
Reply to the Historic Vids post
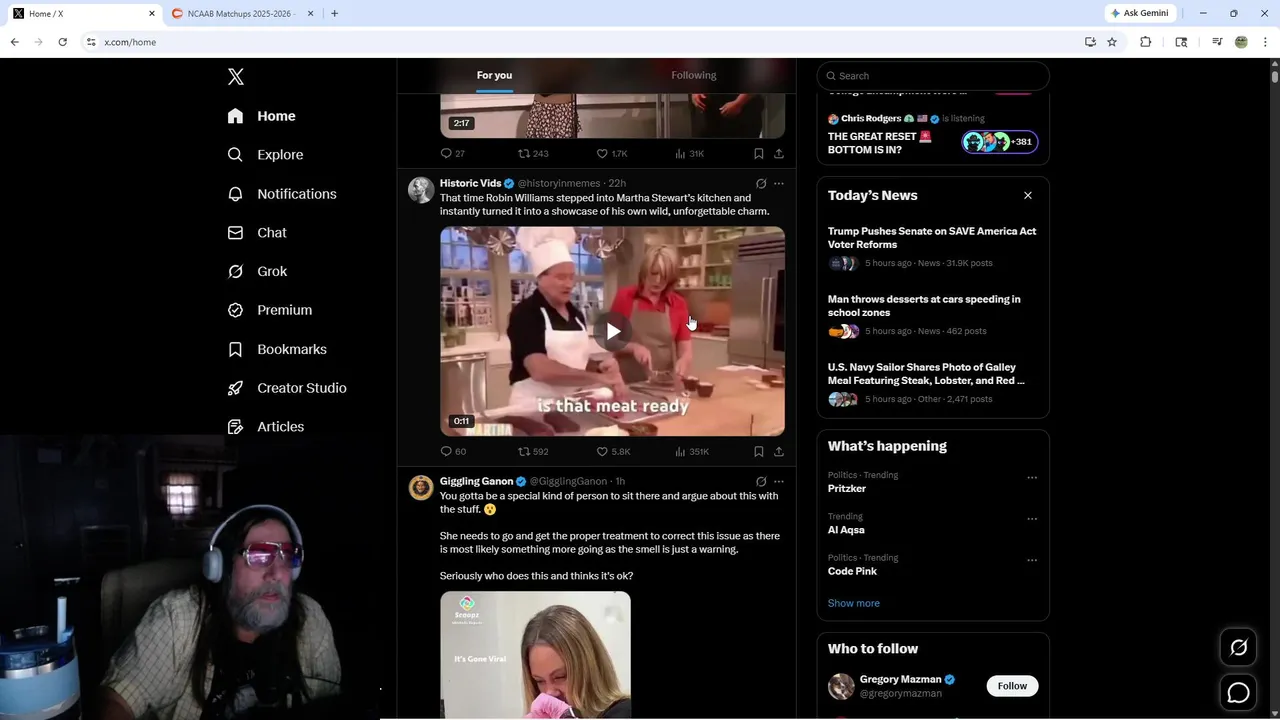453,451
